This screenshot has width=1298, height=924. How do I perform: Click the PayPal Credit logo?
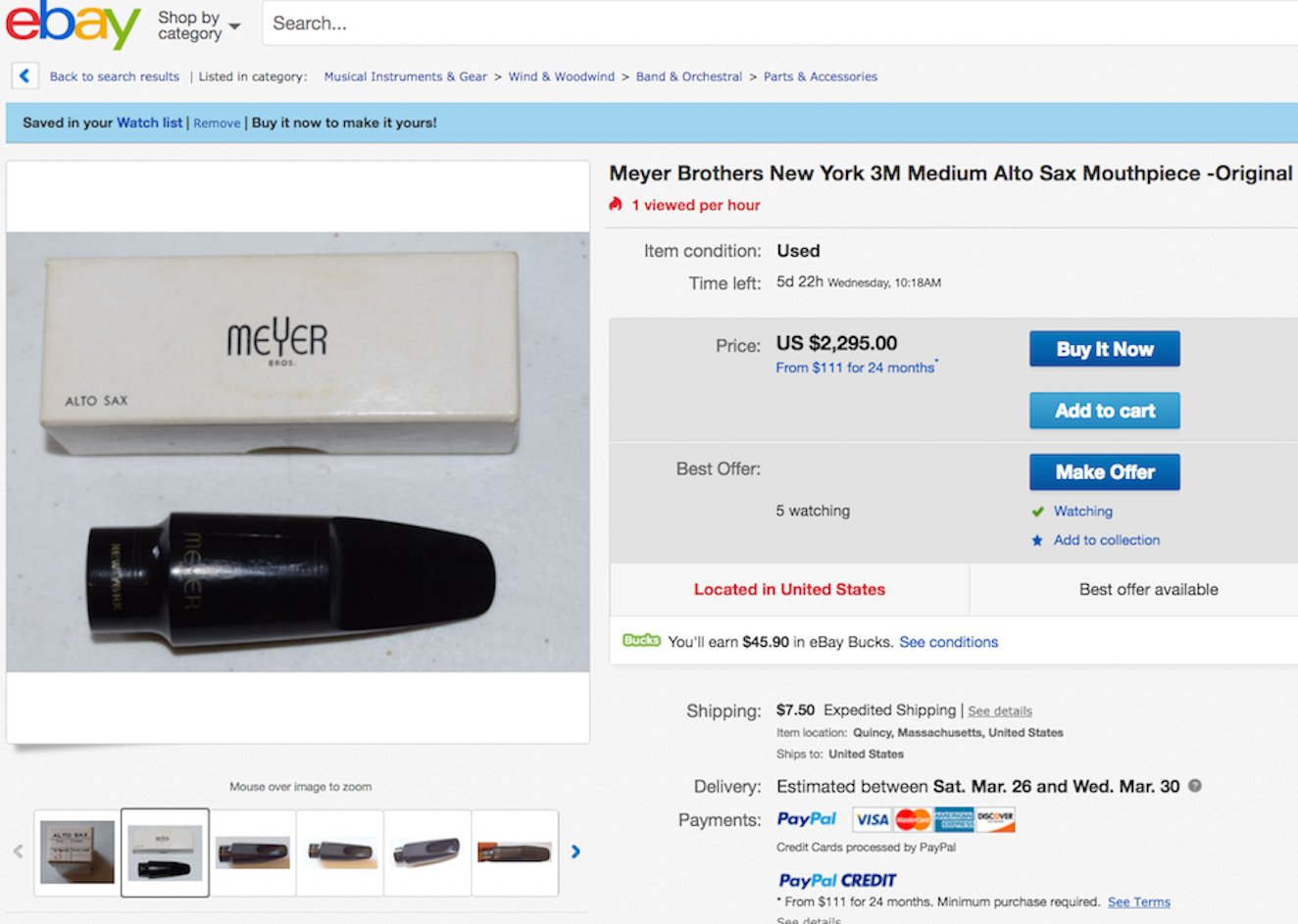(x=837, y=880)
